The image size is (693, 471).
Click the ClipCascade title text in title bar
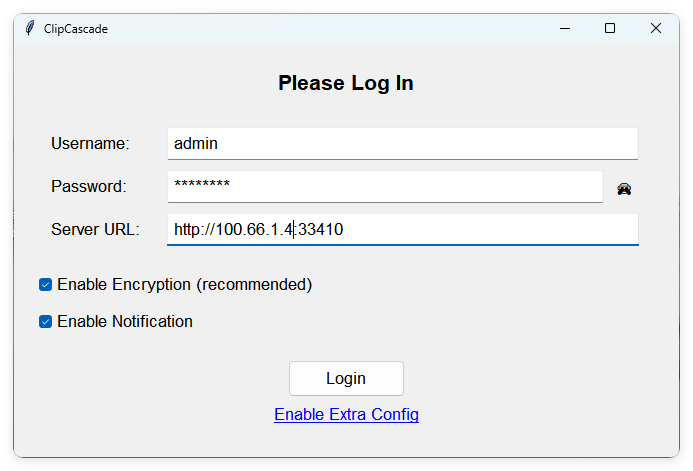[76, 29]
